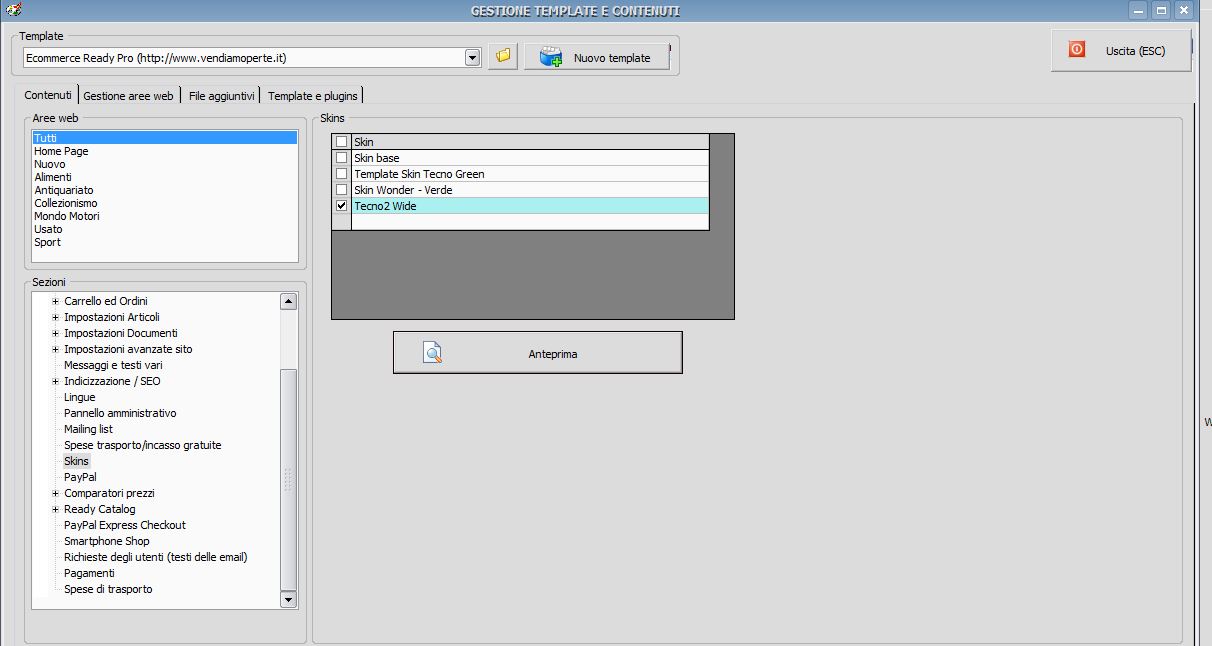1212x646 pixels.
Task: Toggle the Skin header checkbox
Action: [x=342, y=142]
